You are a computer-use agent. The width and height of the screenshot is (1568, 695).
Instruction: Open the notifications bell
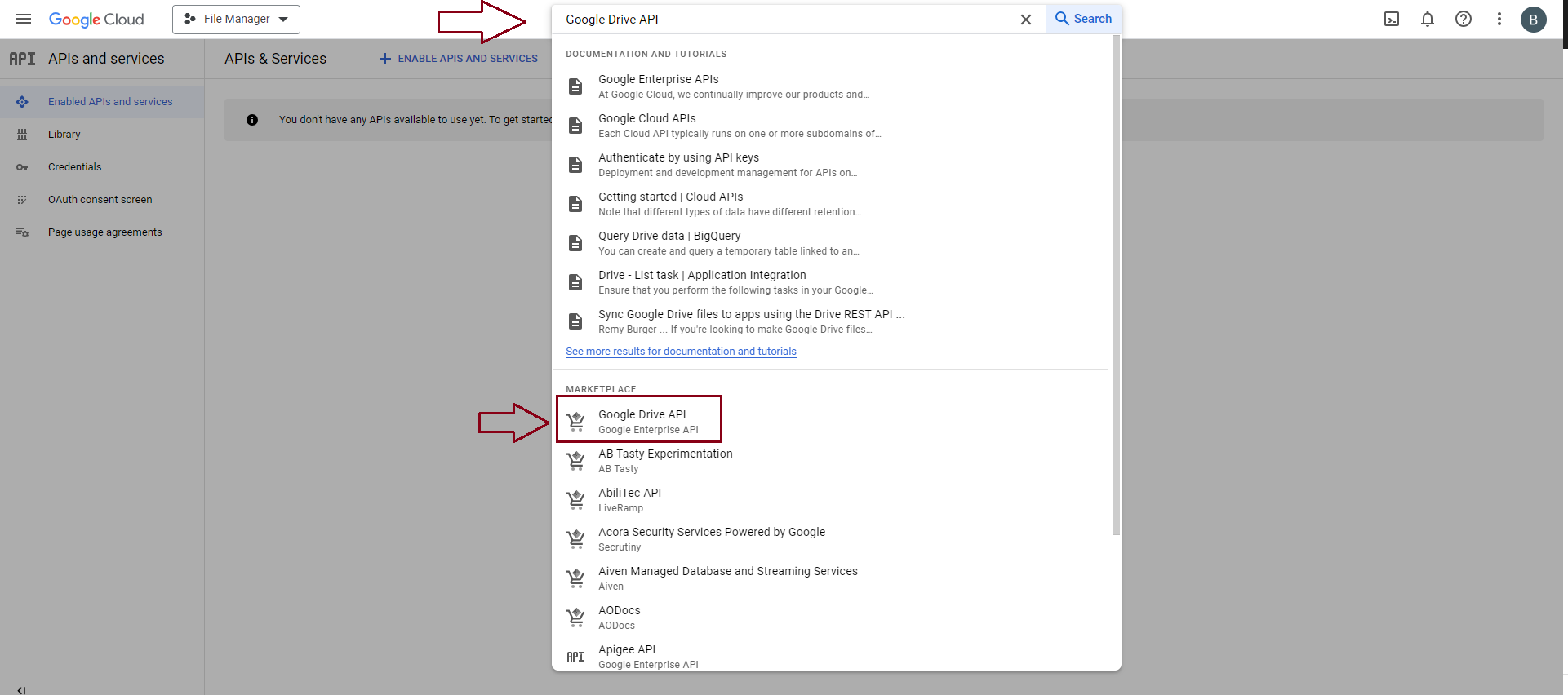coord(1428,19)
